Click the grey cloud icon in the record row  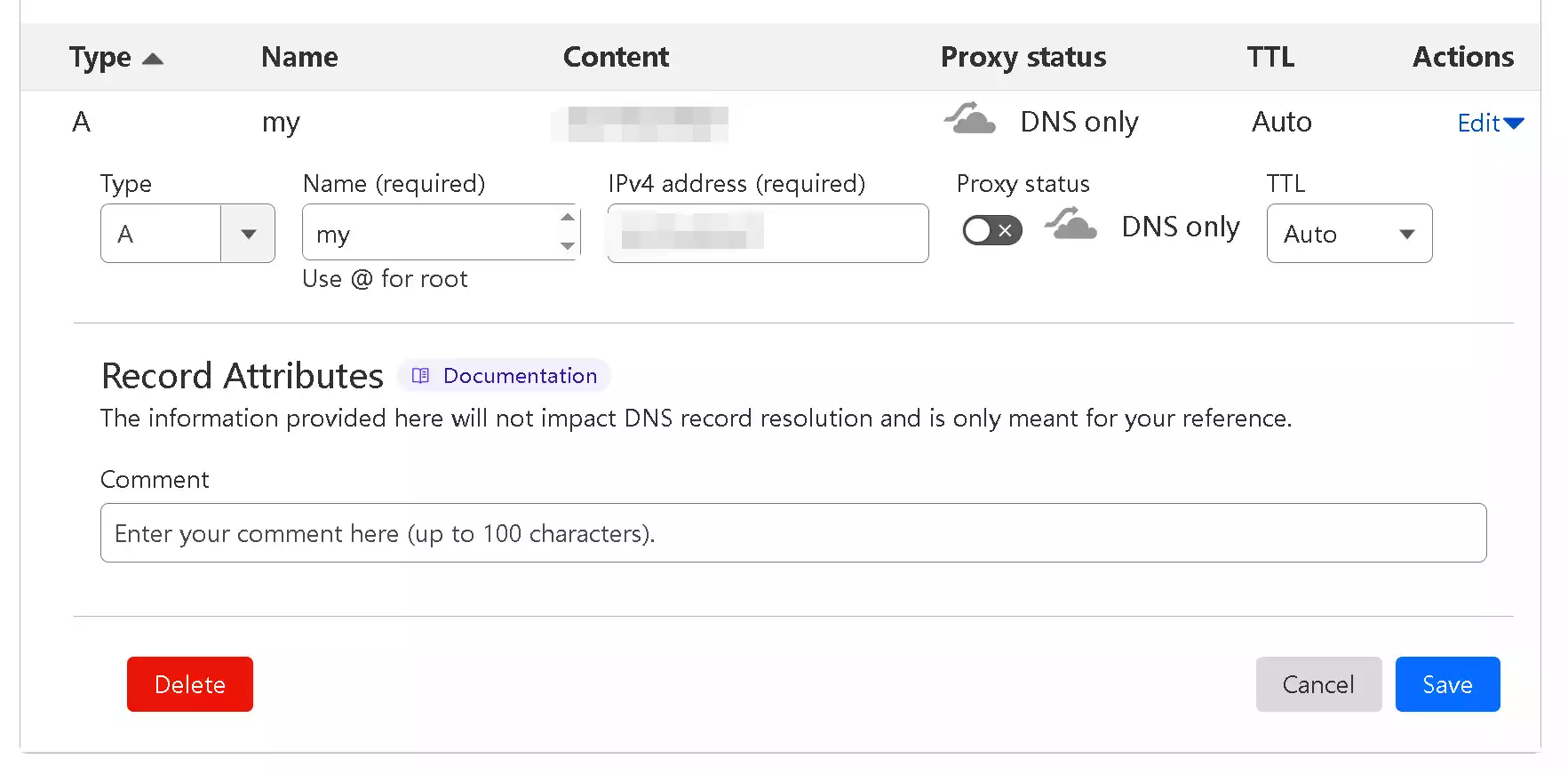(x=969, y=119)
